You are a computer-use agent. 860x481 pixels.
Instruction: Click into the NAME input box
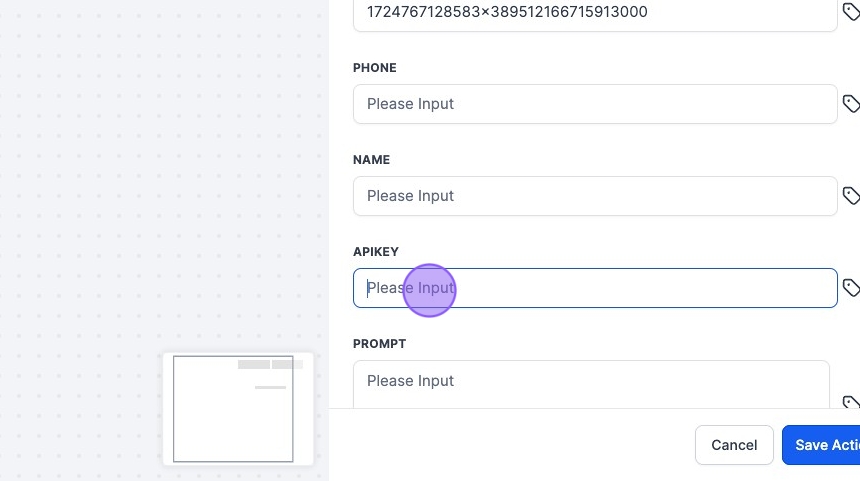[594, 196]
